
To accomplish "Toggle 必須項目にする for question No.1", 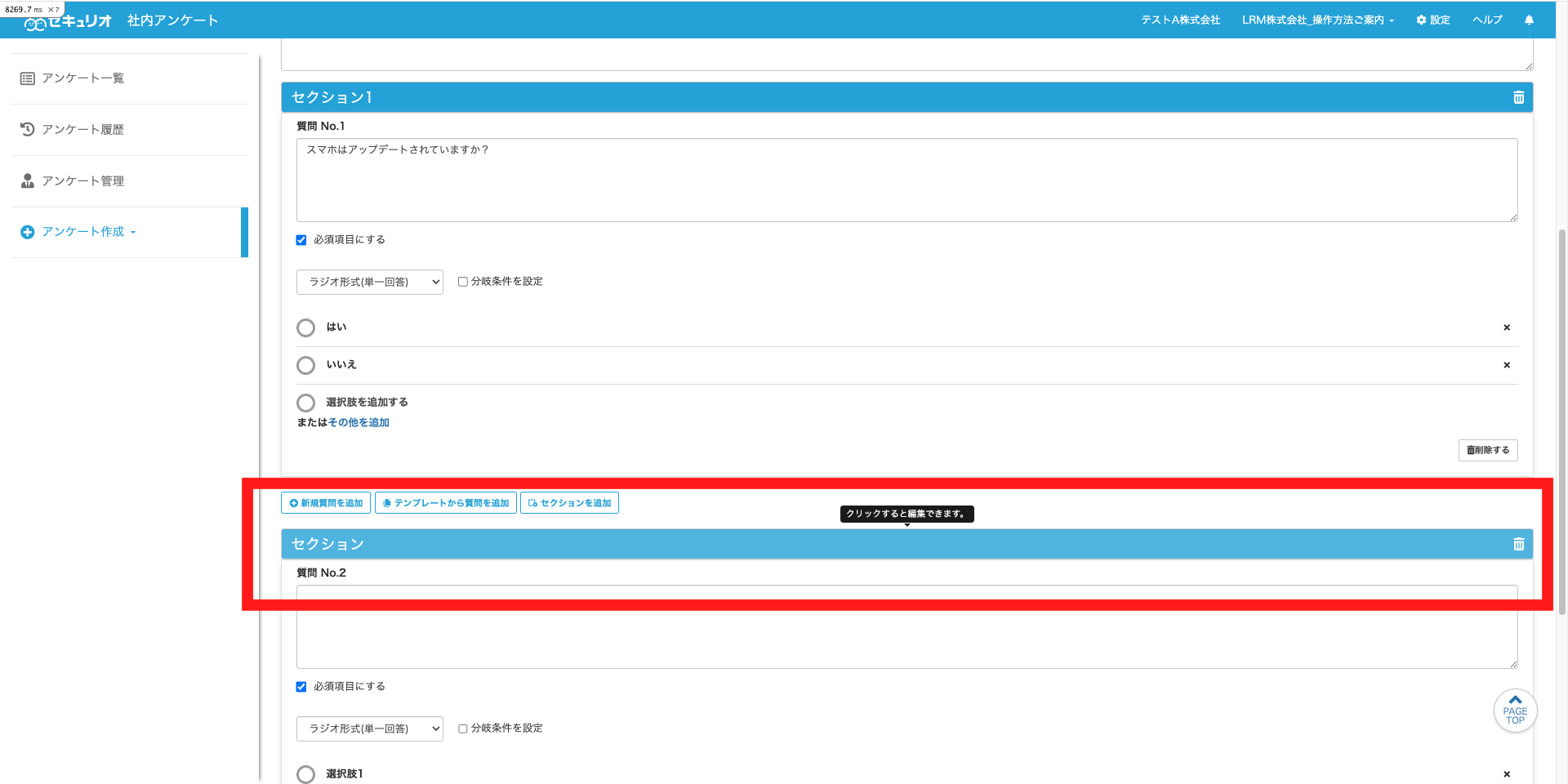I will pyautogui.click(x=301, y=240).
